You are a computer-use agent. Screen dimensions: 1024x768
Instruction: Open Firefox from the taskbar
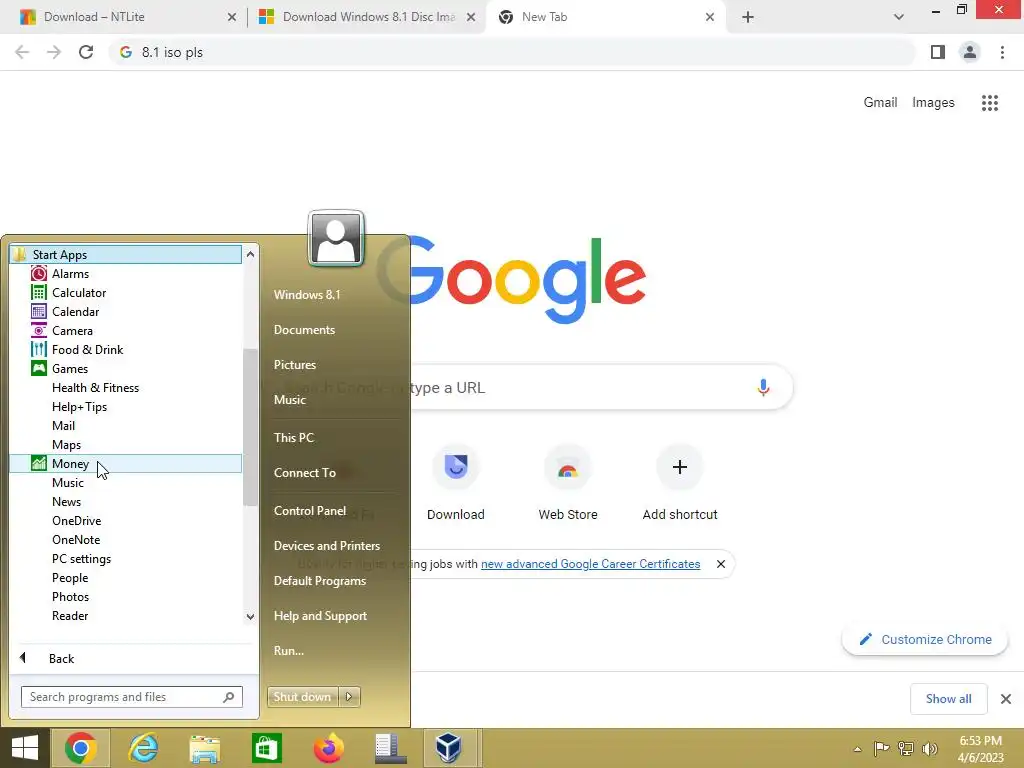[x=328, y=748]
